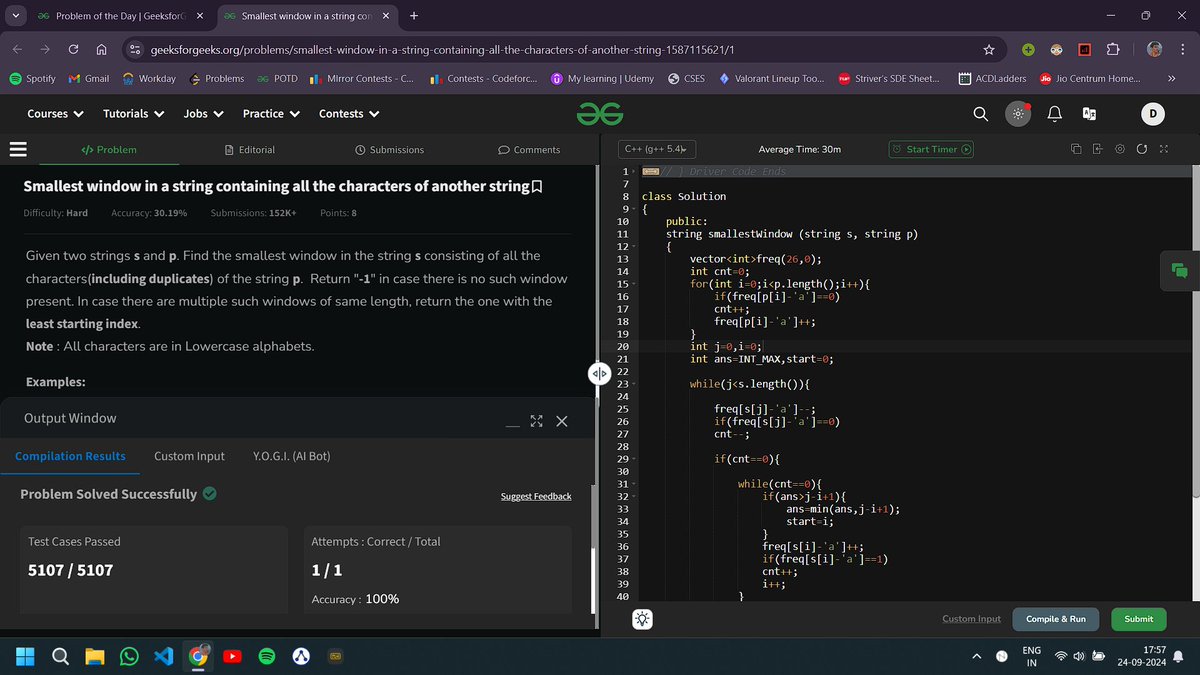Click the Suggest Feedback link
This screenshot has height=675, width=1200.
536,496
